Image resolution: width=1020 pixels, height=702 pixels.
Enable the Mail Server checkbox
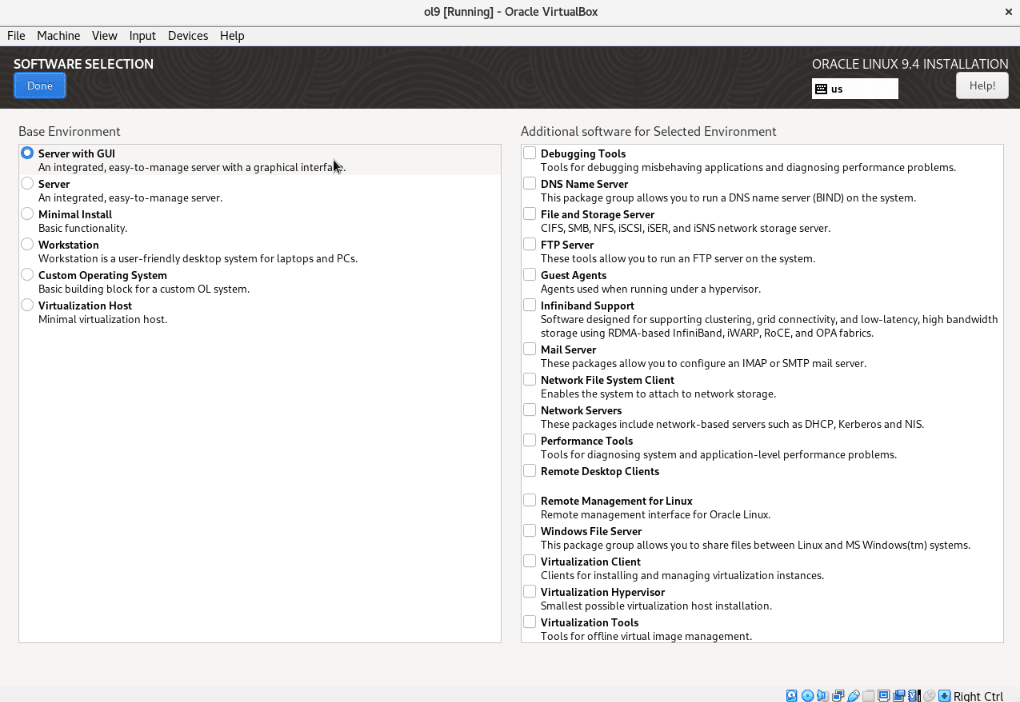pos(530,349)
